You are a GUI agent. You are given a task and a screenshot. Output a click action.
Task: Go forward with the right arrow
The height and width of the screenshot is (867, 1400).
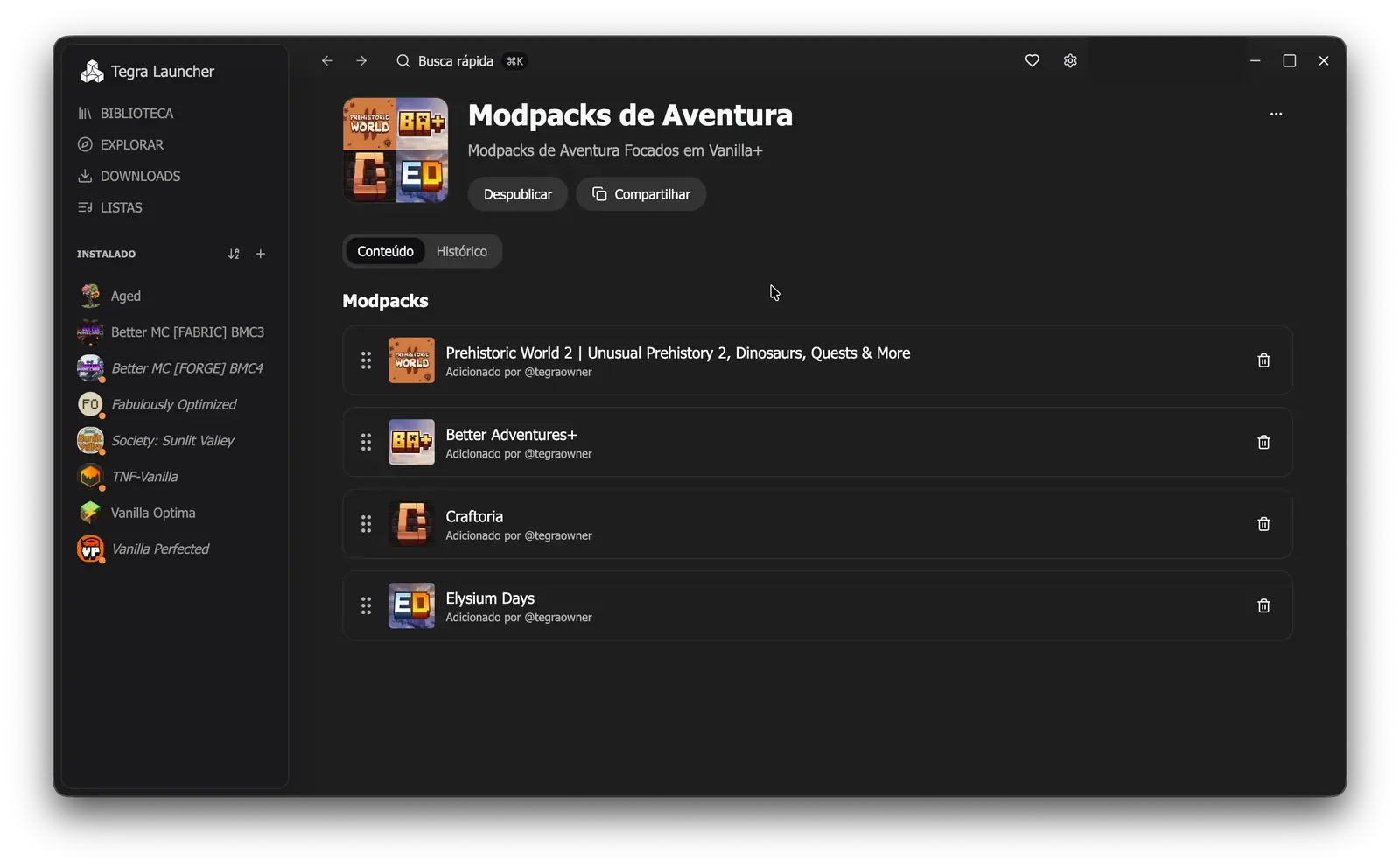(361, 61)
